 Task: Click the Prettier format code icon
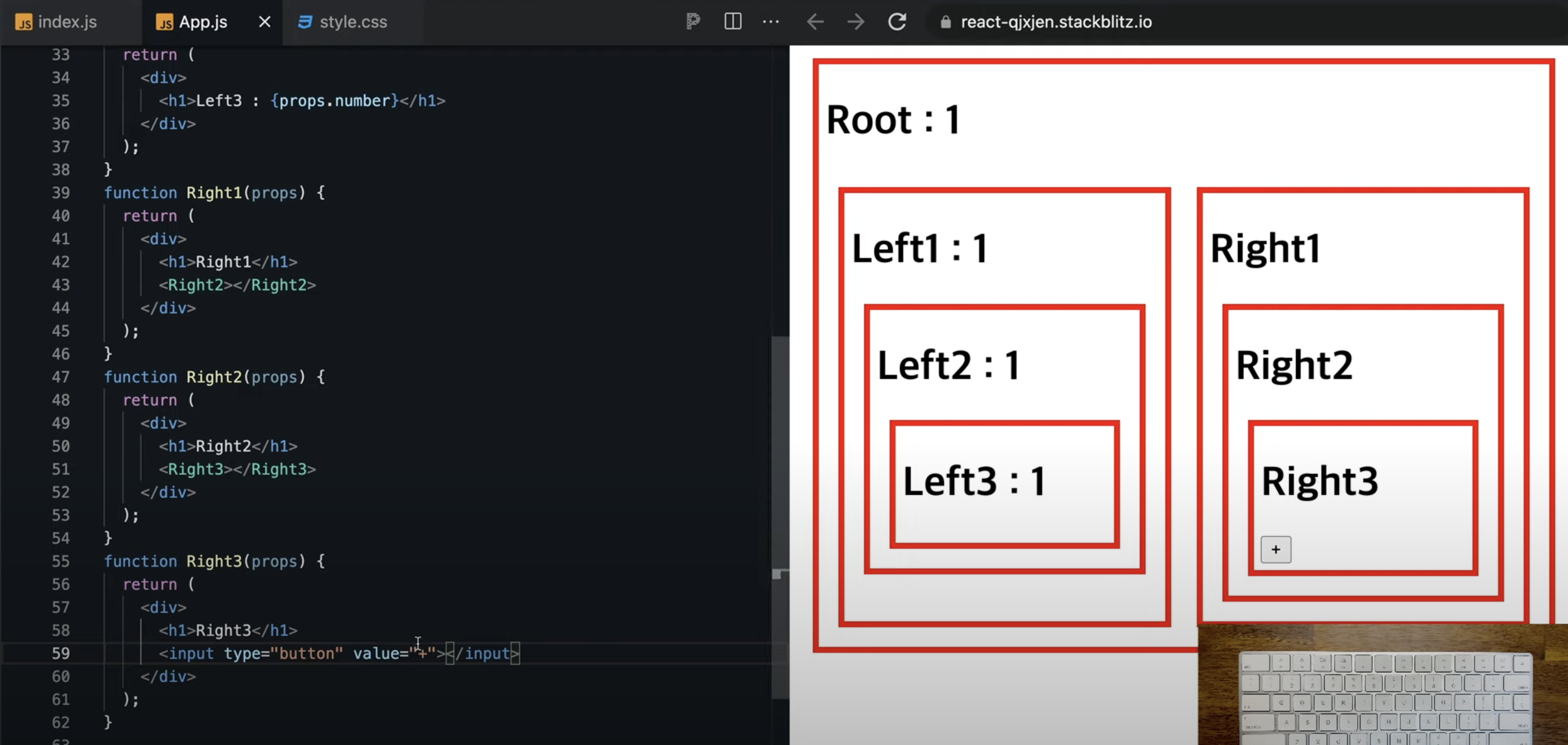click(x=693, y=22)
